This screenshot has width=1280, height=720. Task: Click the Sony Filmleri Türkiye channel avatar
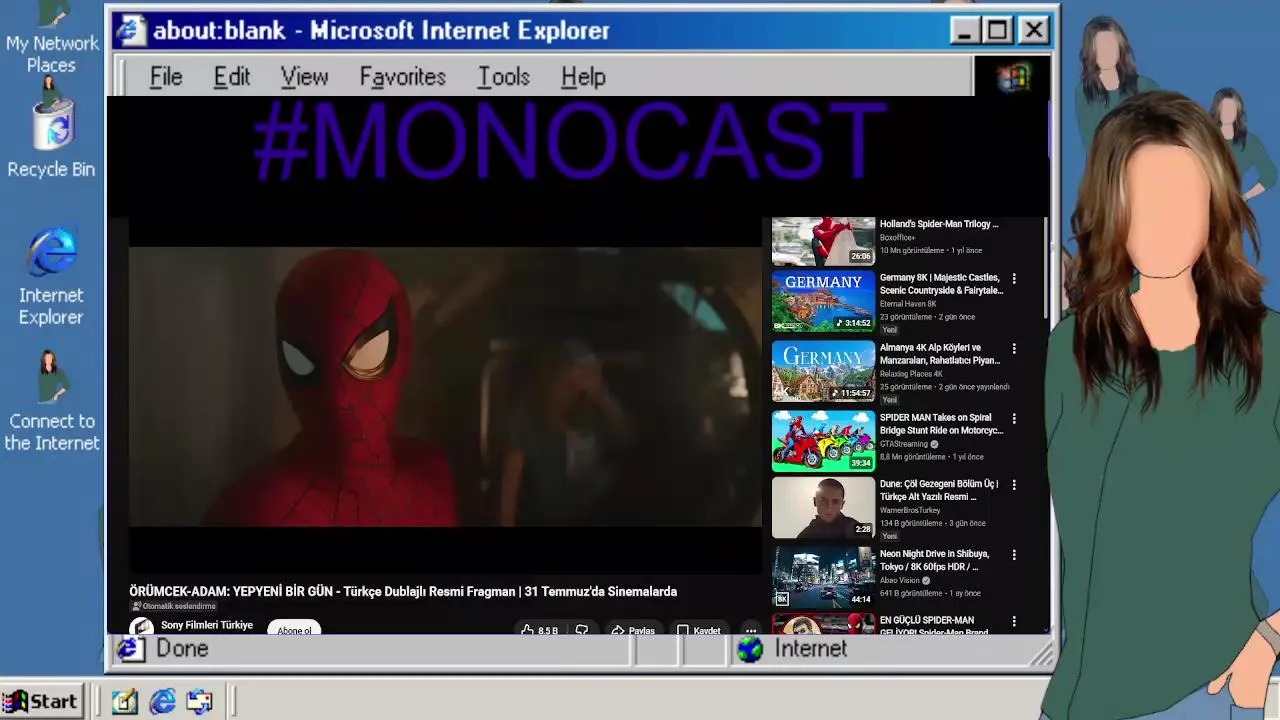coord(141,627)
